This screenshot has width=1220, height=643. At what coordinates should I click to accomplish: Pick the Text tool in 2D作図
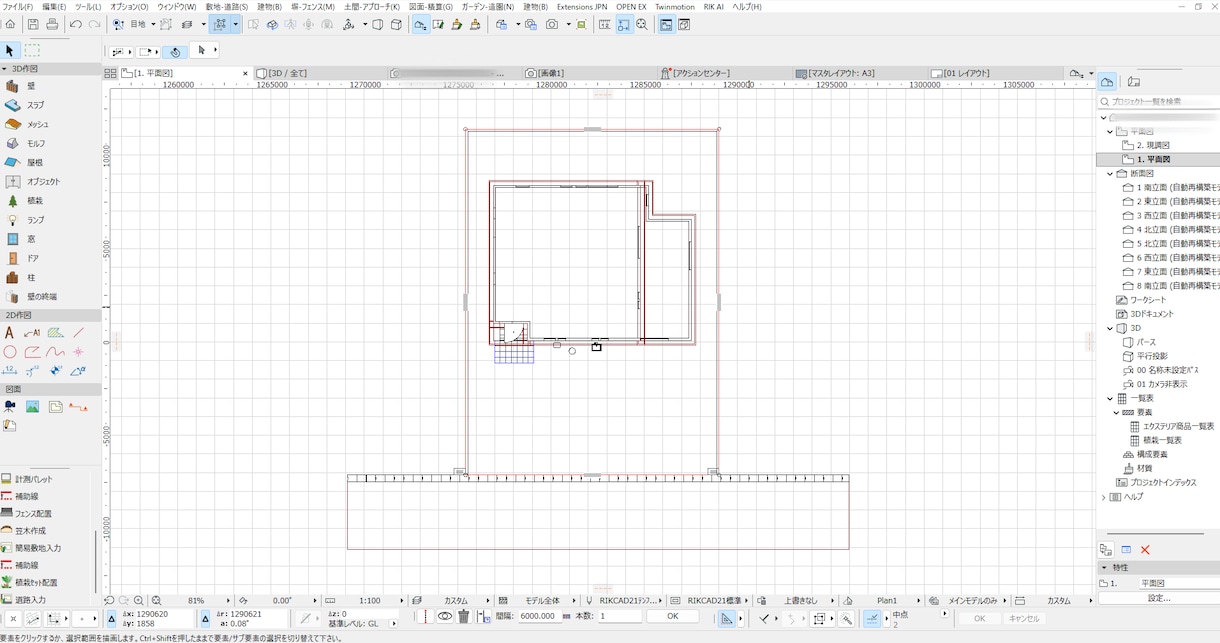10,333
